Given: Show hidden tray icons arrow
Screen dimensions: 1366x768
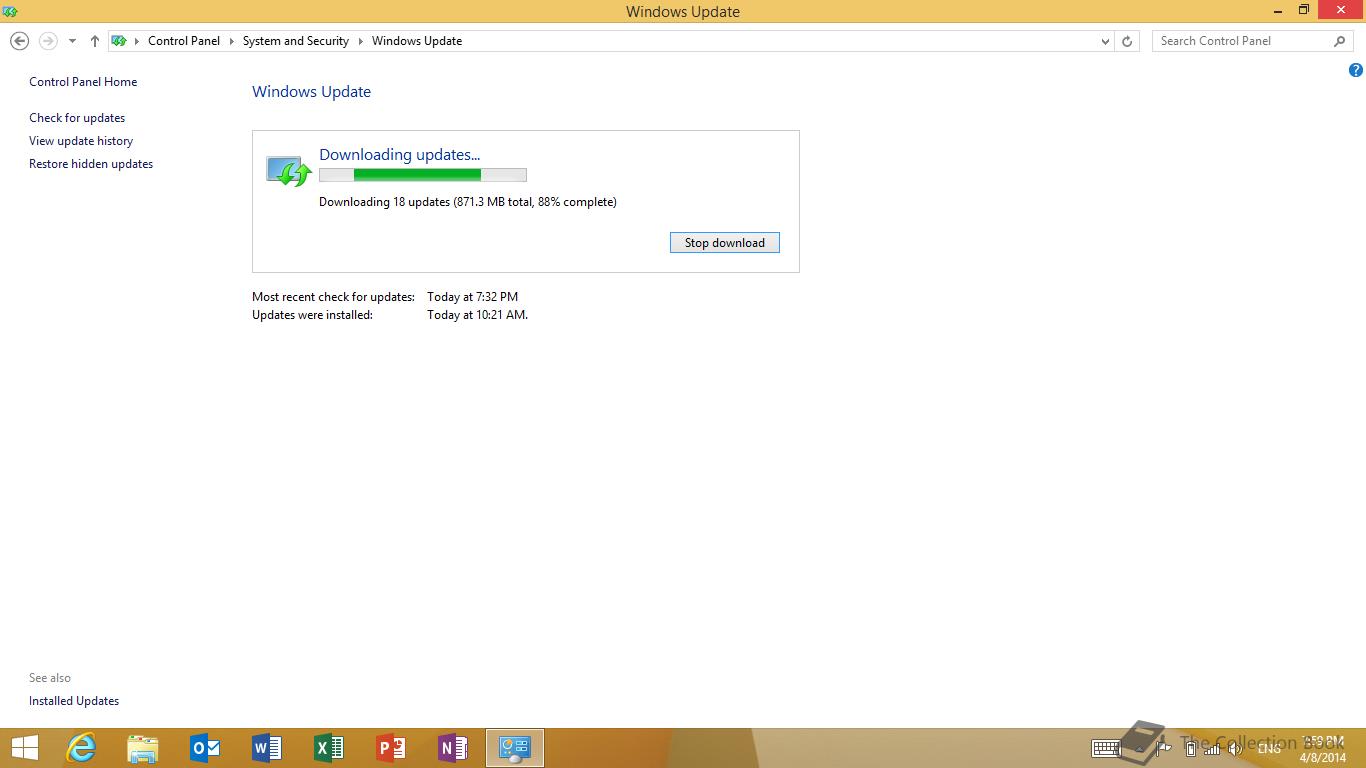Looking at the screenshot, I should (1142, 748).
